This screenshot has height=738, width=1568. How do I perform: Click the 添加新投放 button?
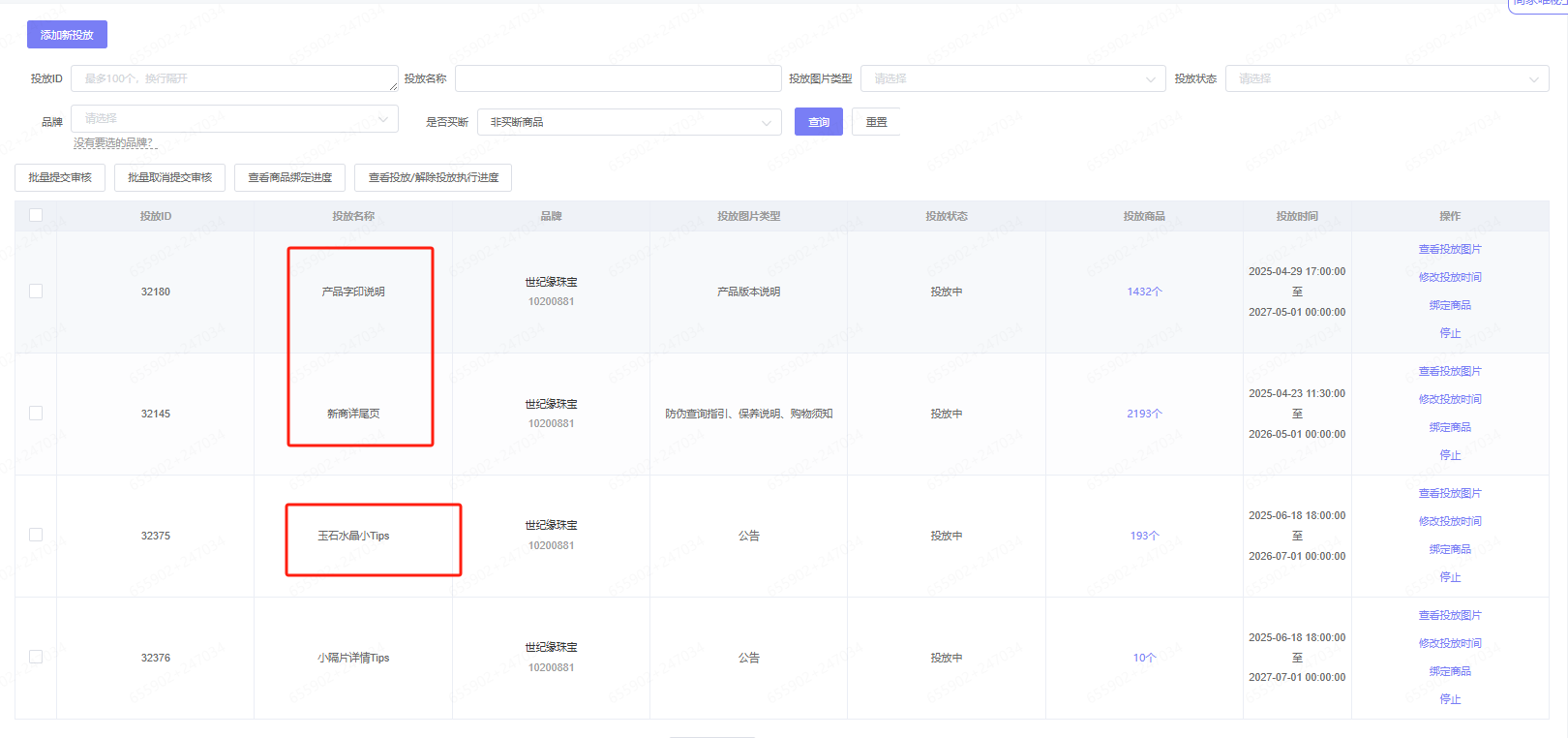tap(67, 35)
